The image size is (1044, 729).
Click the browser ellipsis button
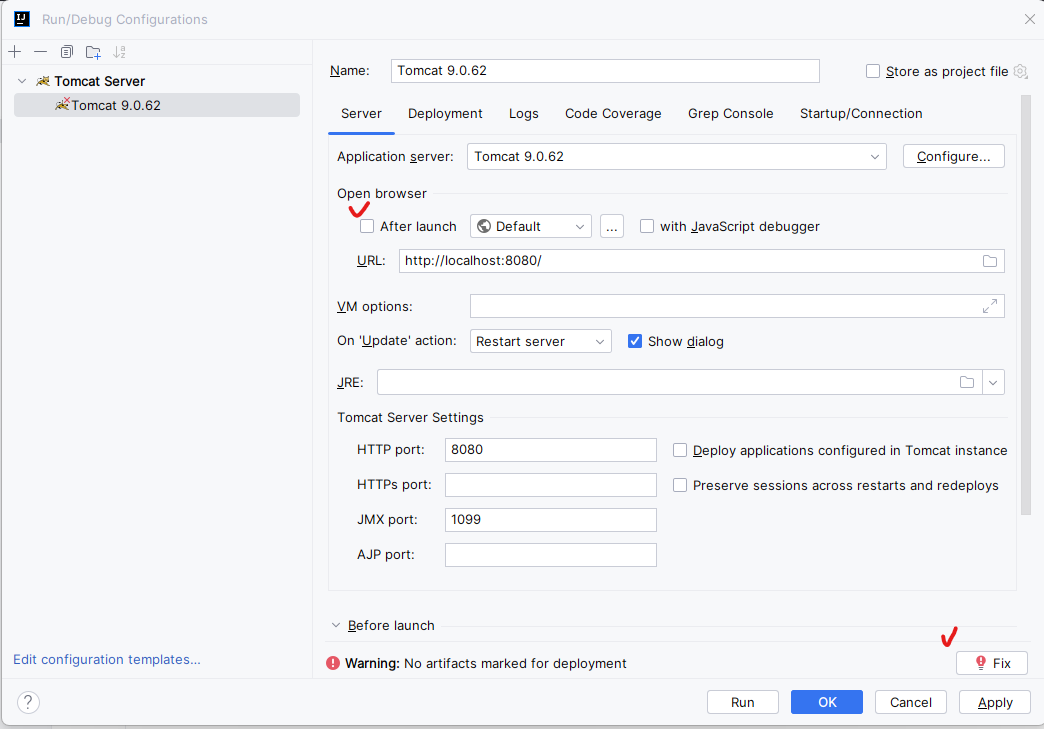click(x=612, y=226)
